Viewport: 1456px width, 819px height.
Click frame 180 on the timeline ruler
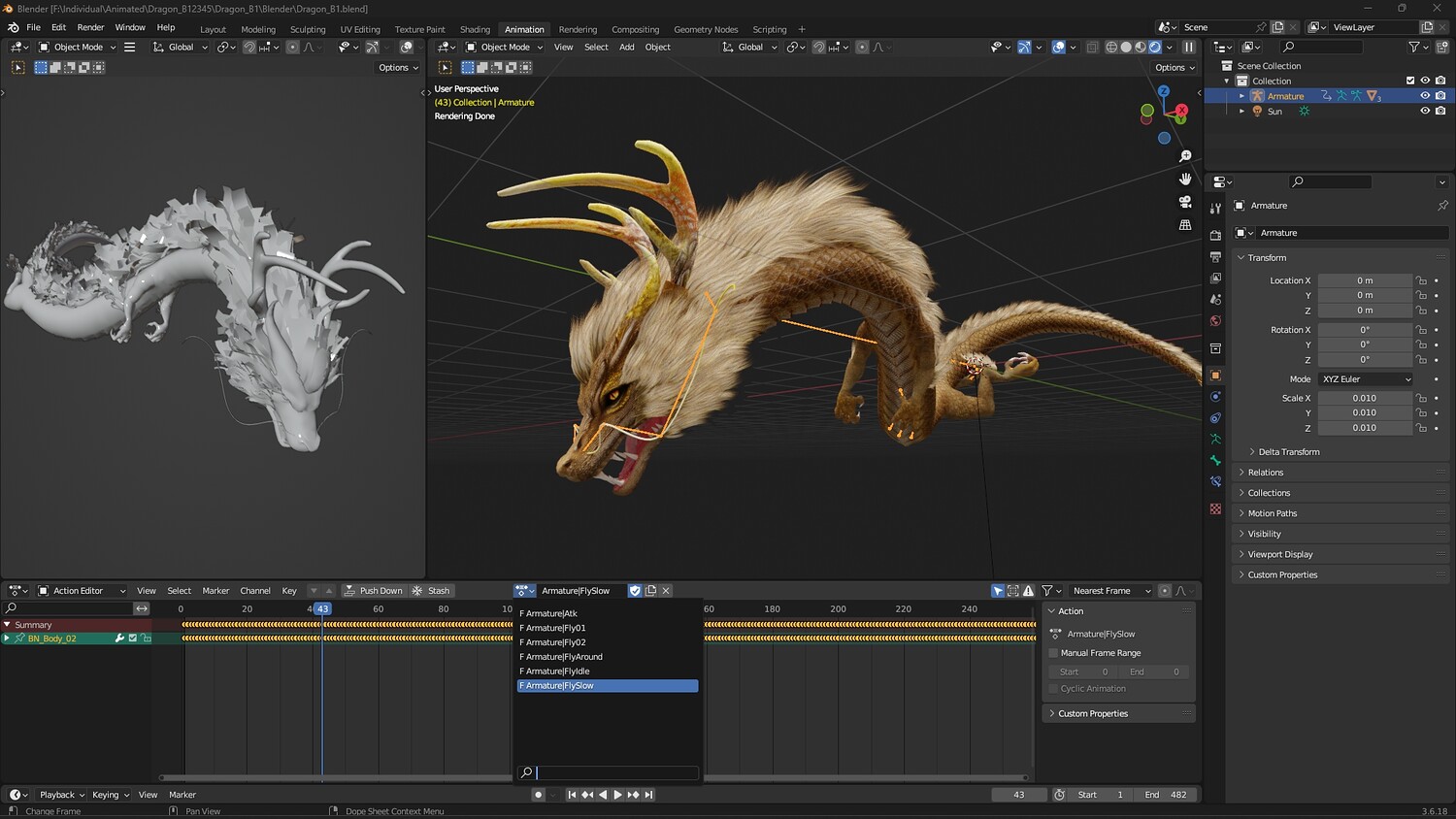pos(772,609)
